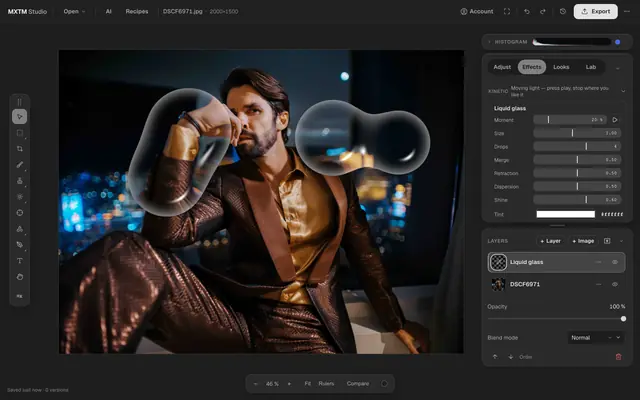Switch to the Adjust tab
The height and width of the screenshot is (400, 640).
point(502,67)
